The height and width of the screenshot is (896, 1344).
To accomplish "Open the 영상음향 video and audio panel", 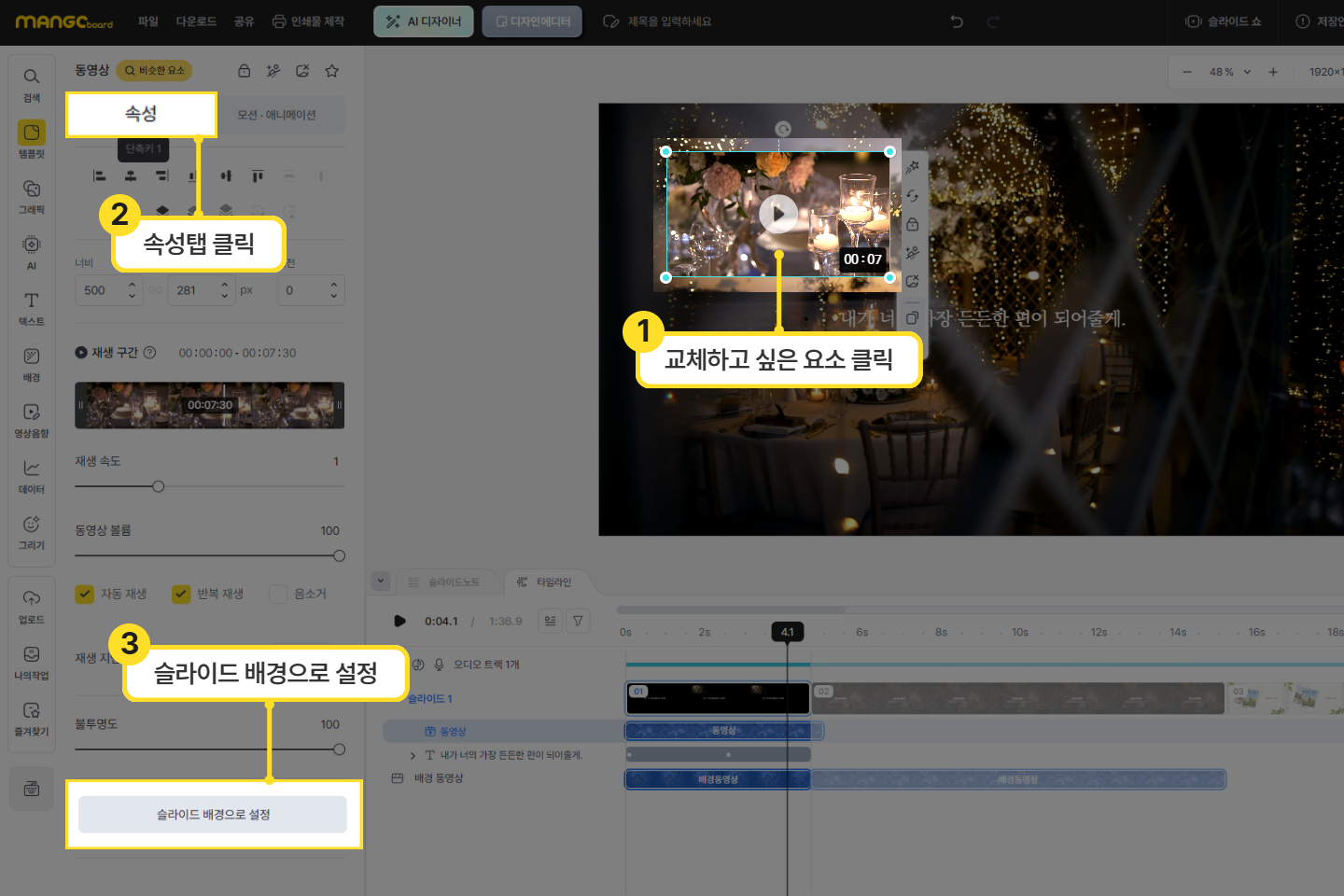I will tap(32, 413).
